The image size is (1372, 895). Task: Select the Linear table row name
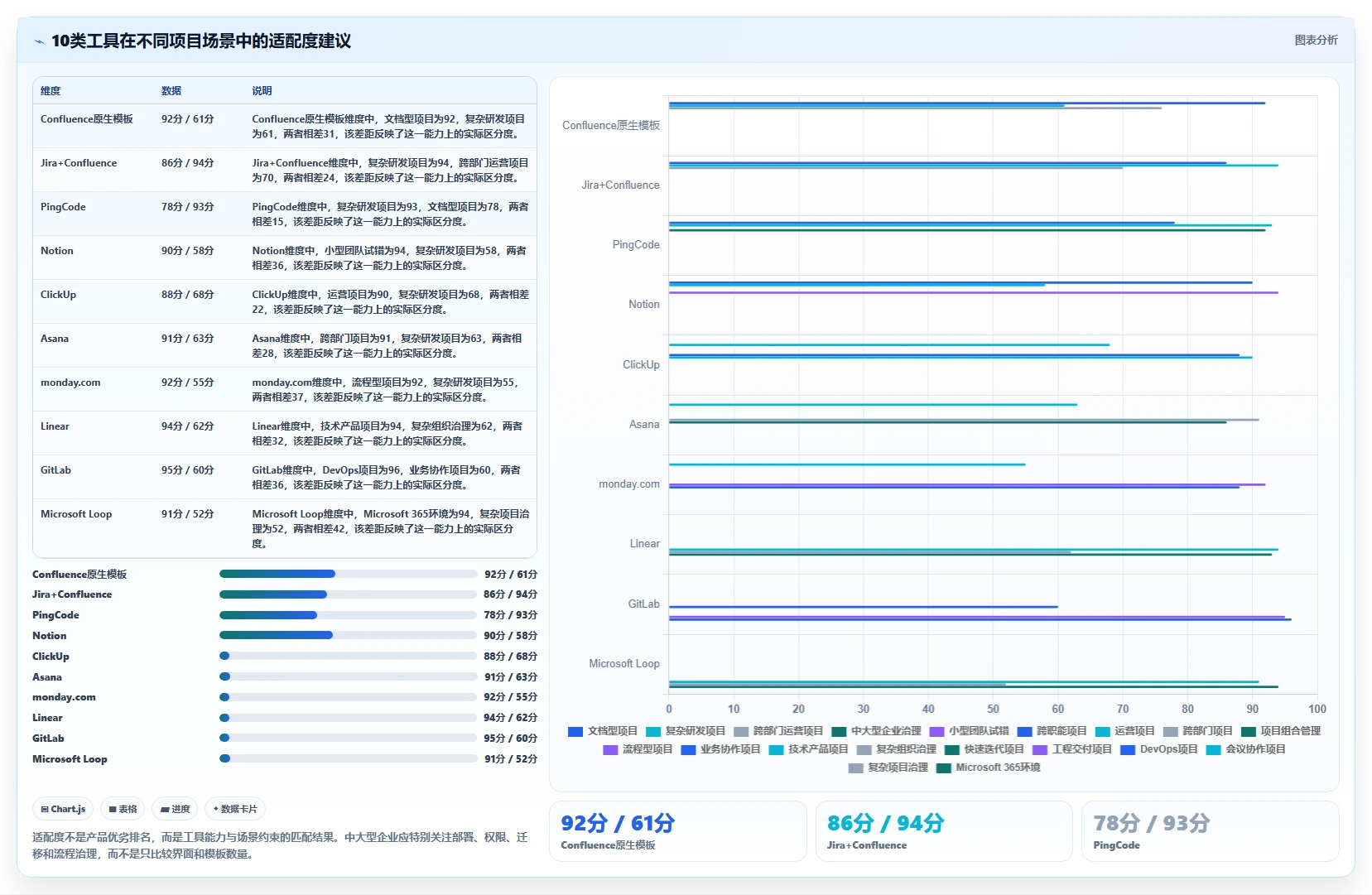coord(55,426)
